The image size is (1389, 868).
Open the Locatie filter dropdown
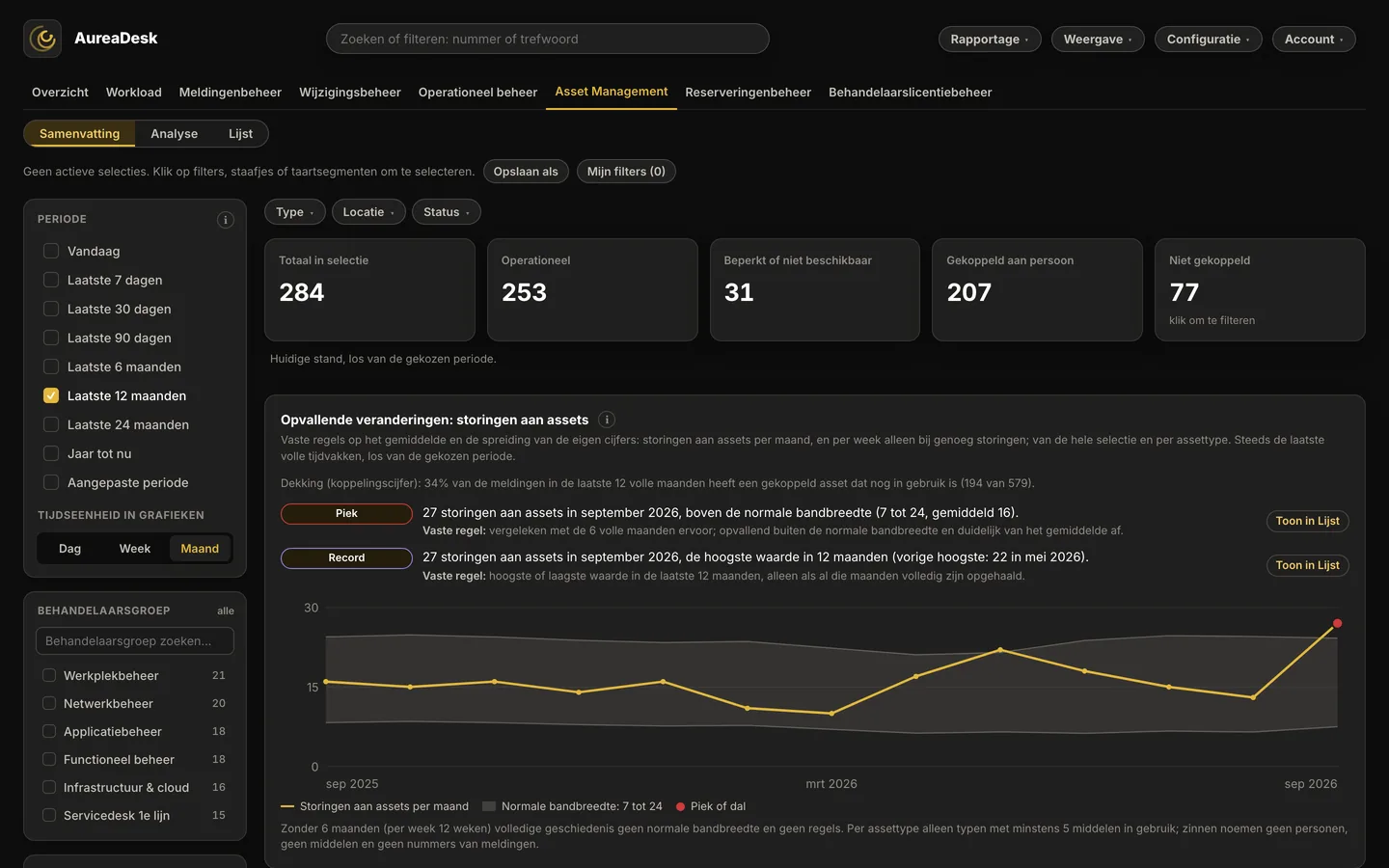point(368,212)
